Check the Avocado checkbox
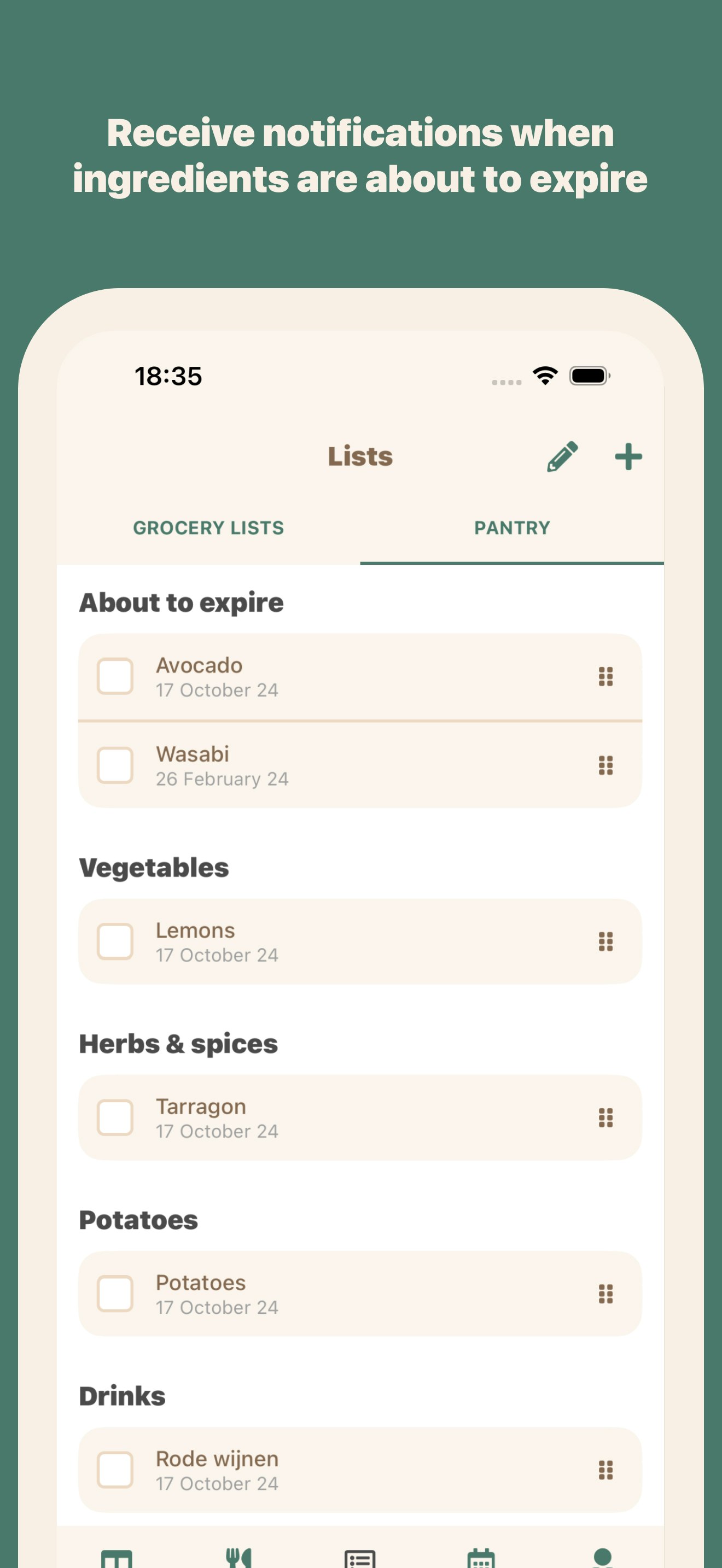The image size is (722, 1568). coord(115,676)
